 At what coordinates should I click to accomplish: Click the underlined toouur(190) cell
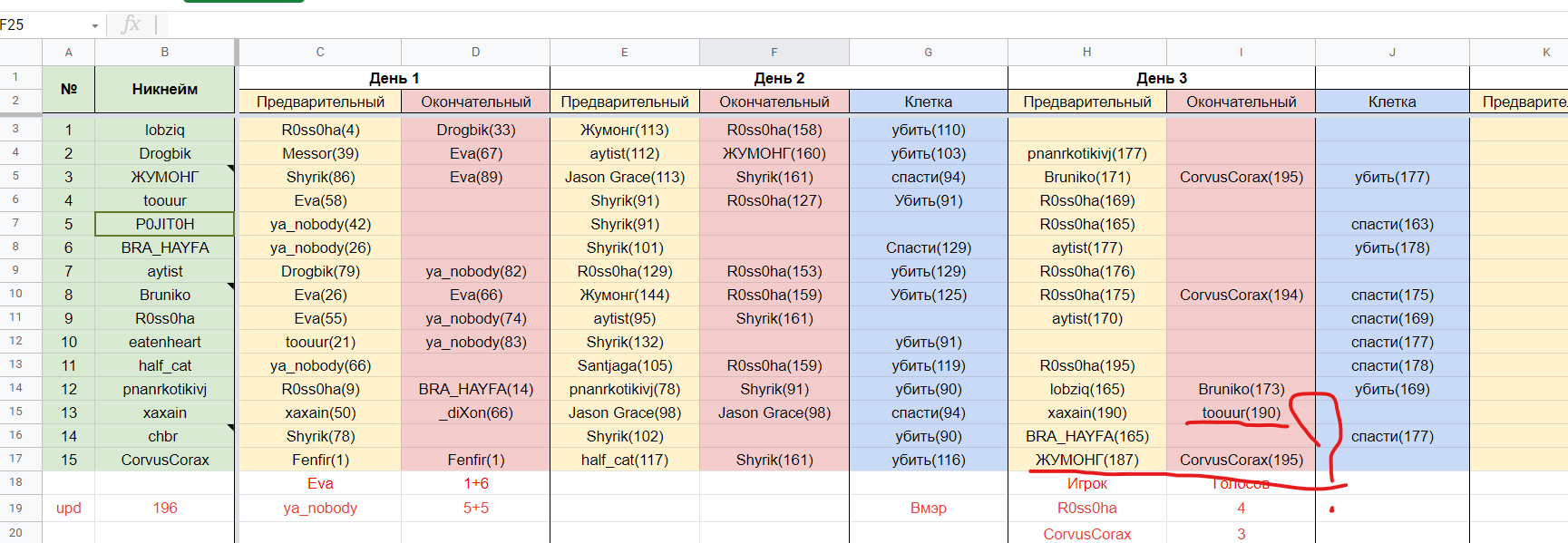[1241, 412]
